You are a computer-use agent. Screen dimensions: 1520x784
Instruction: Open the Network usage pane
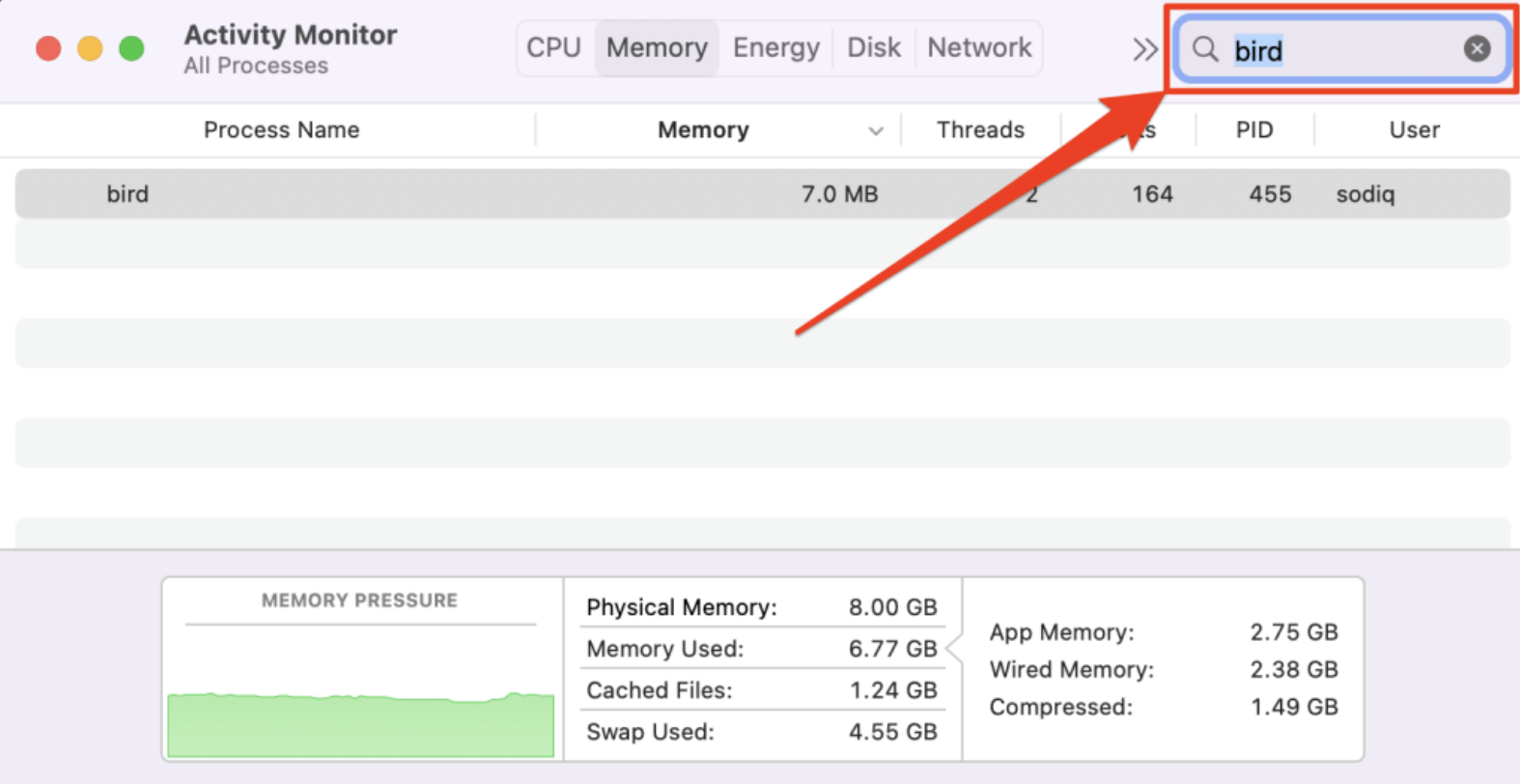[978, 47]
